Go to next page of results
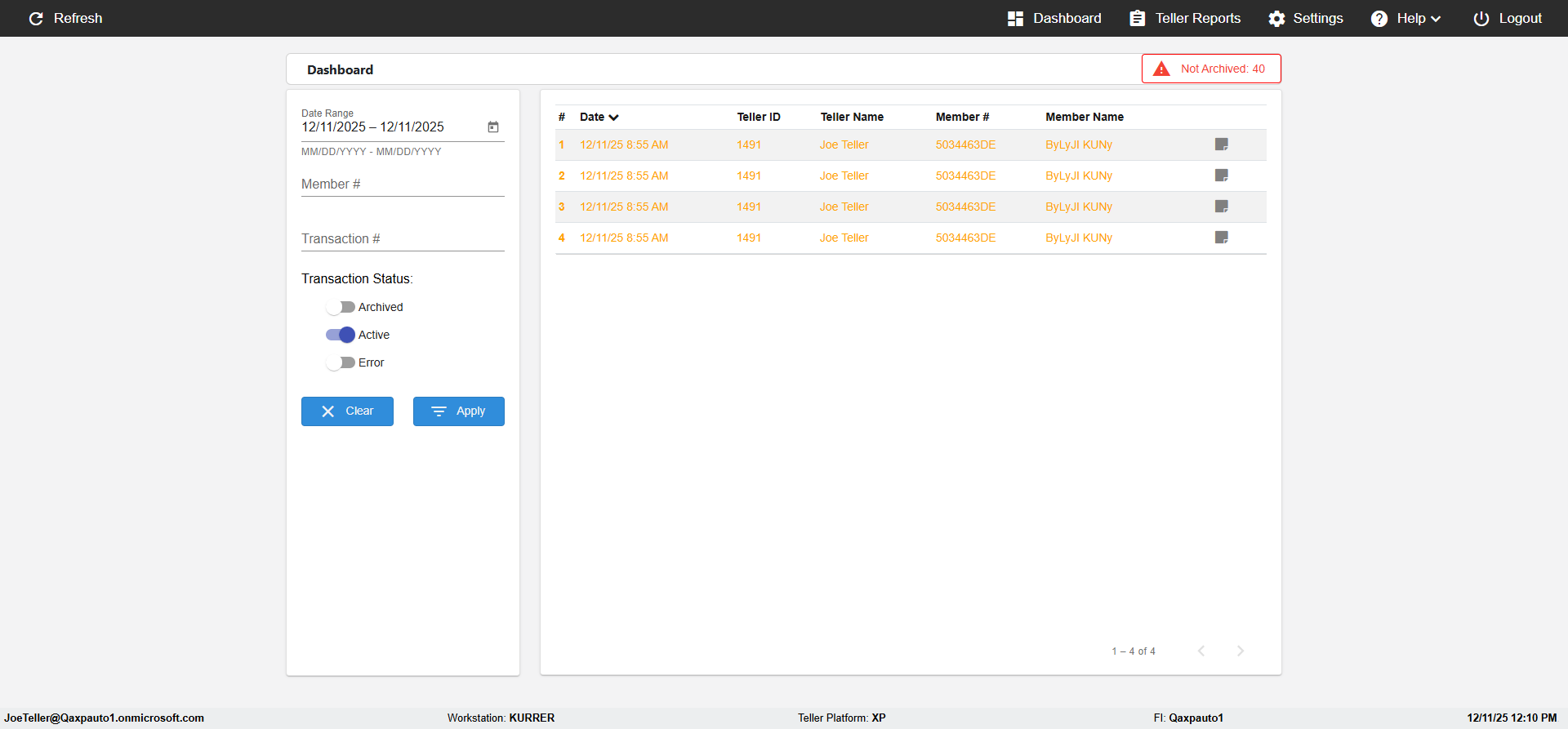The width and height of the screenshot is (1568, 729). click(x=1241, y=651)
